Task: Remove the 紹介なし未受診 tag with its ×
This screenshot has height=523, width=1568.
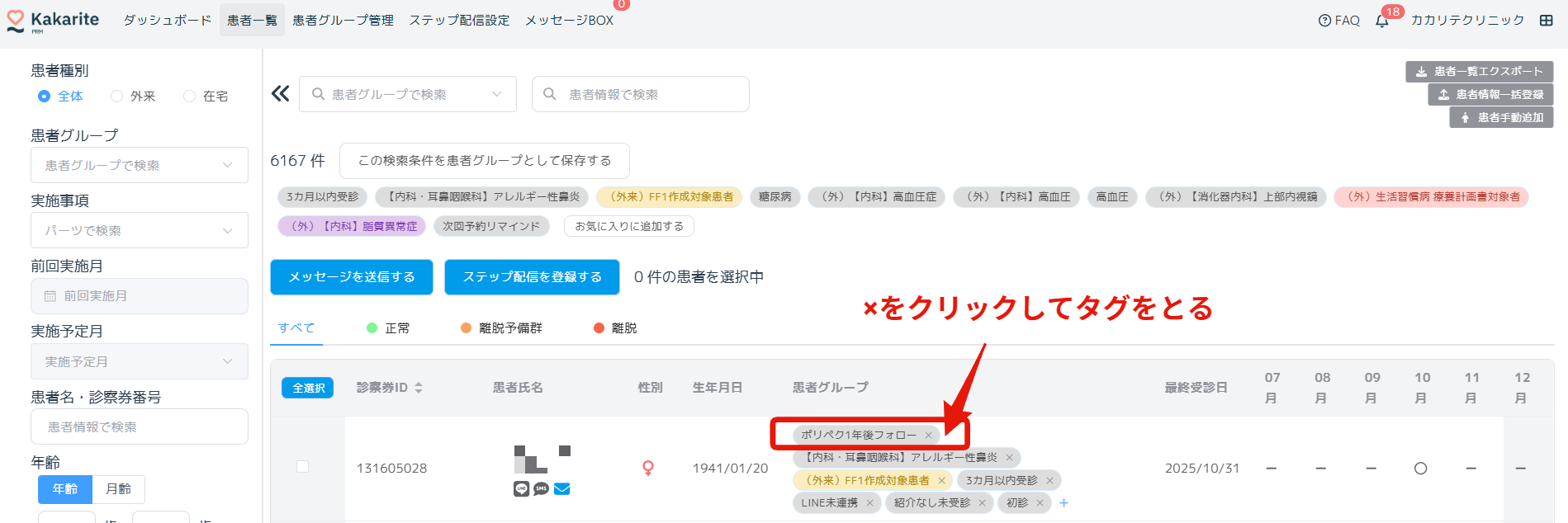Action: pos(982,502)
